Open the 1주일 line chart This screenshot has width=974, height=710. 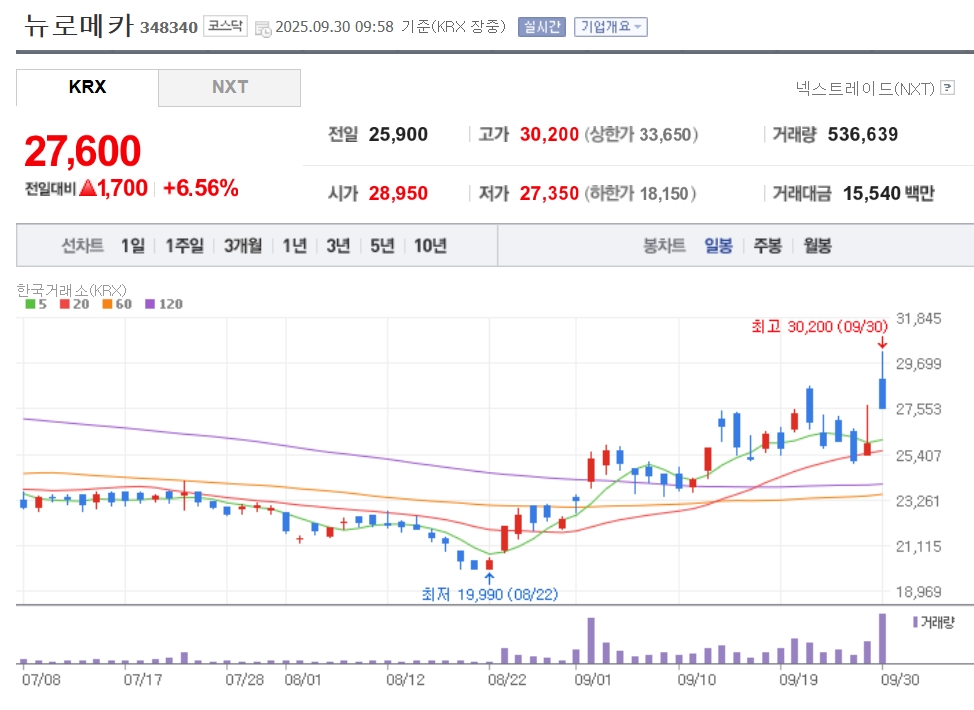(x=185, y=245)
